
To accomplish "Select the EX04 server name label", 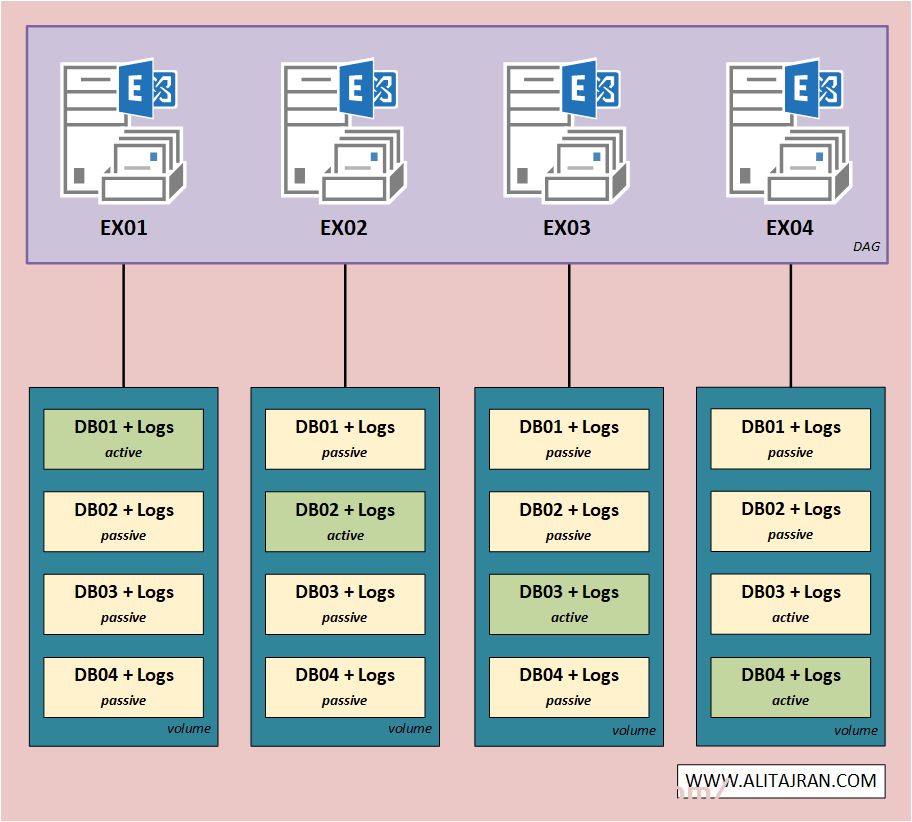I will 789,228.
